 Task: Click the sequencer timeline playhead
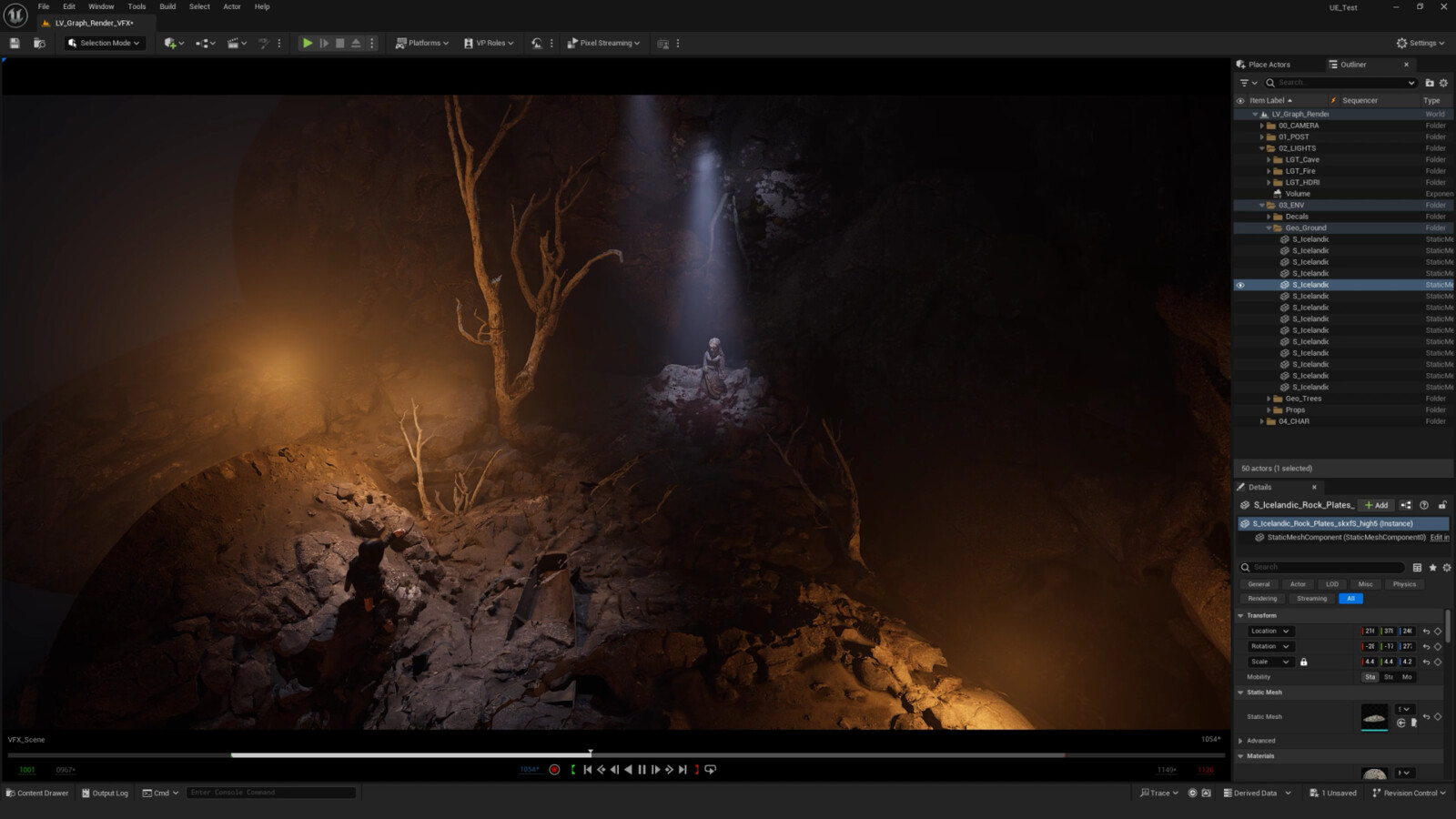pyautogui.click(x=590, y=753)
